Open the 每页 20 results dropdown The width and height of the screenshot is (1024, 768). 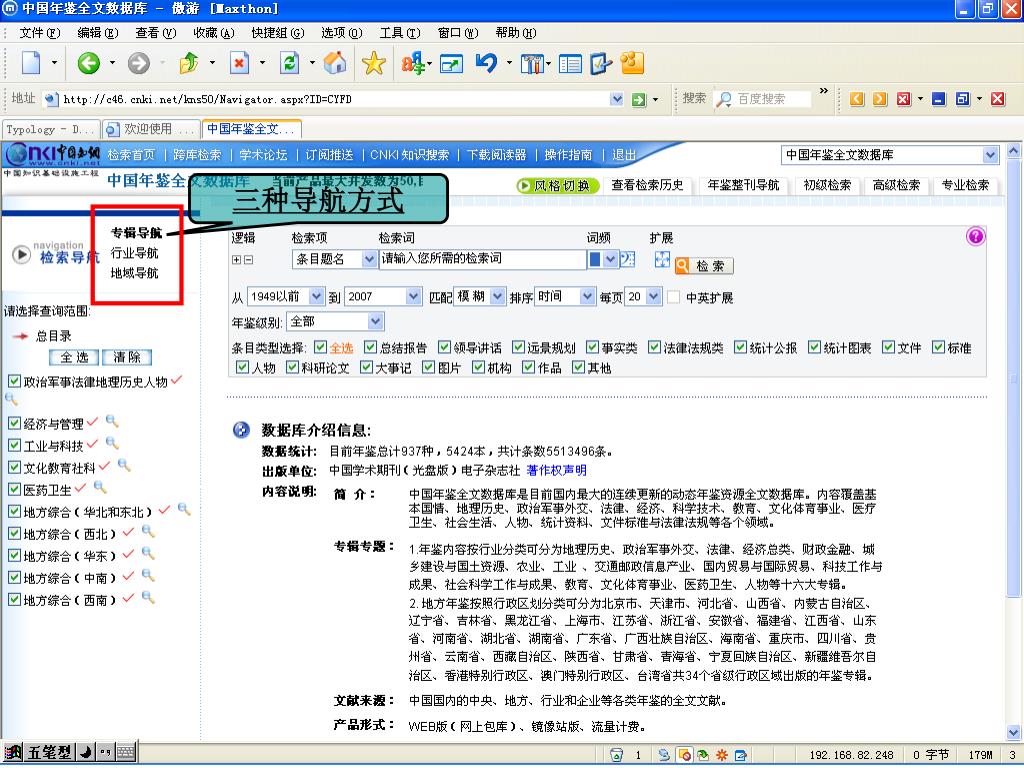coord(654,296)
